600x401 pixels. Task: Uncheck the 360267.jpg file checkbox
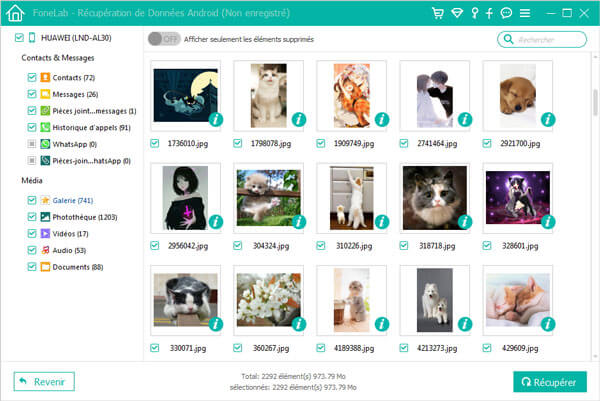238,348
